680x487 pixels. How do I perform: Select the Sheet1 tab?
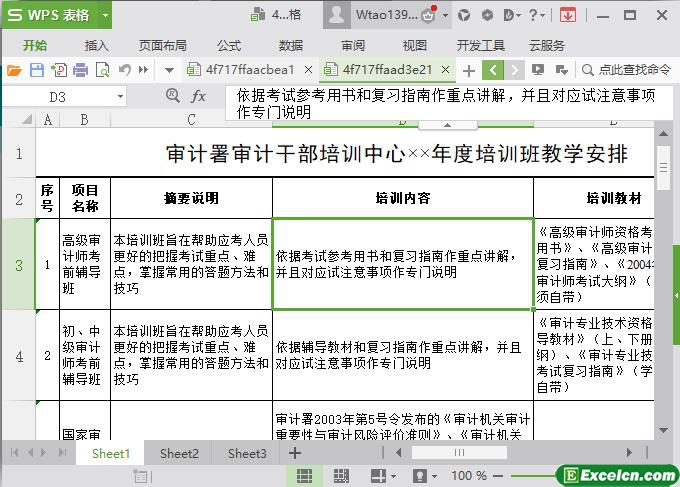(111, 454)
